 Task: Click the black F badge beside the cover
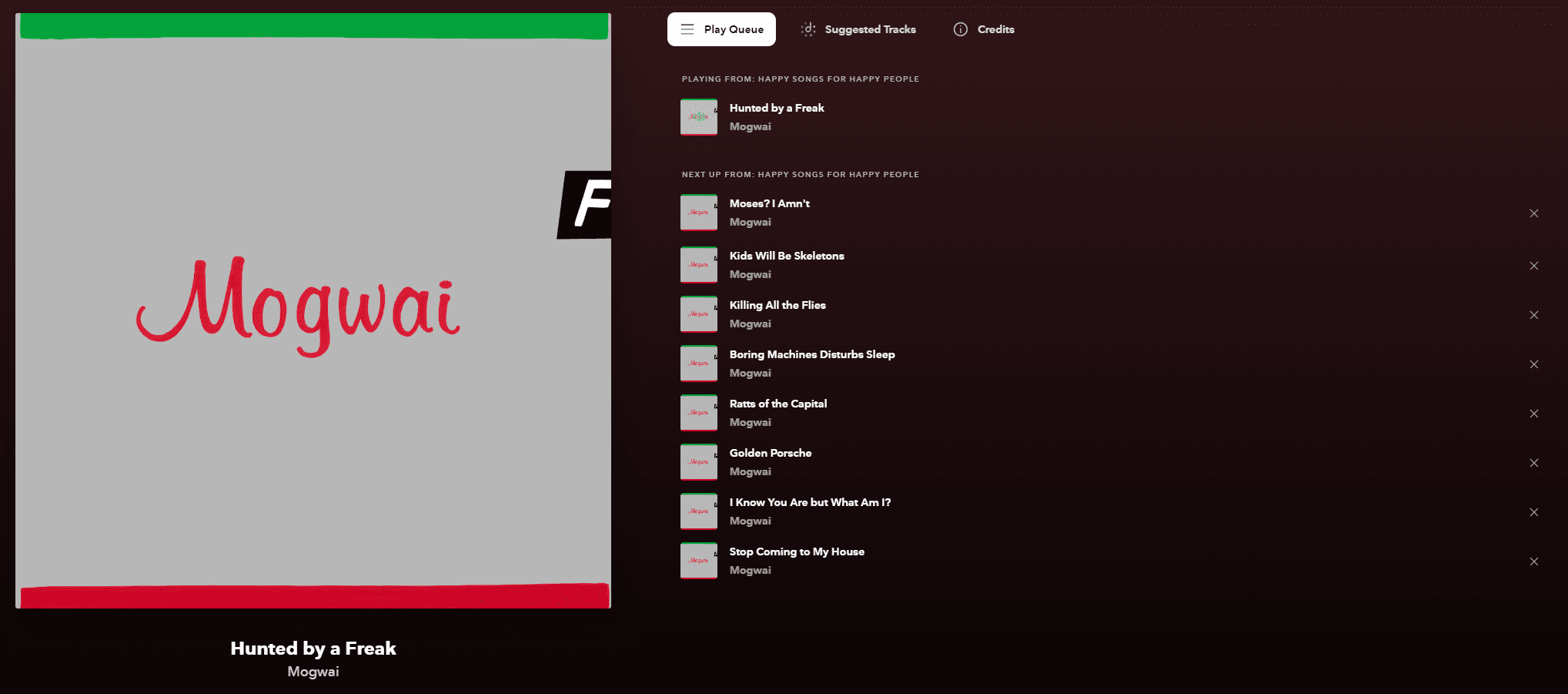click(x=584, y=205)
